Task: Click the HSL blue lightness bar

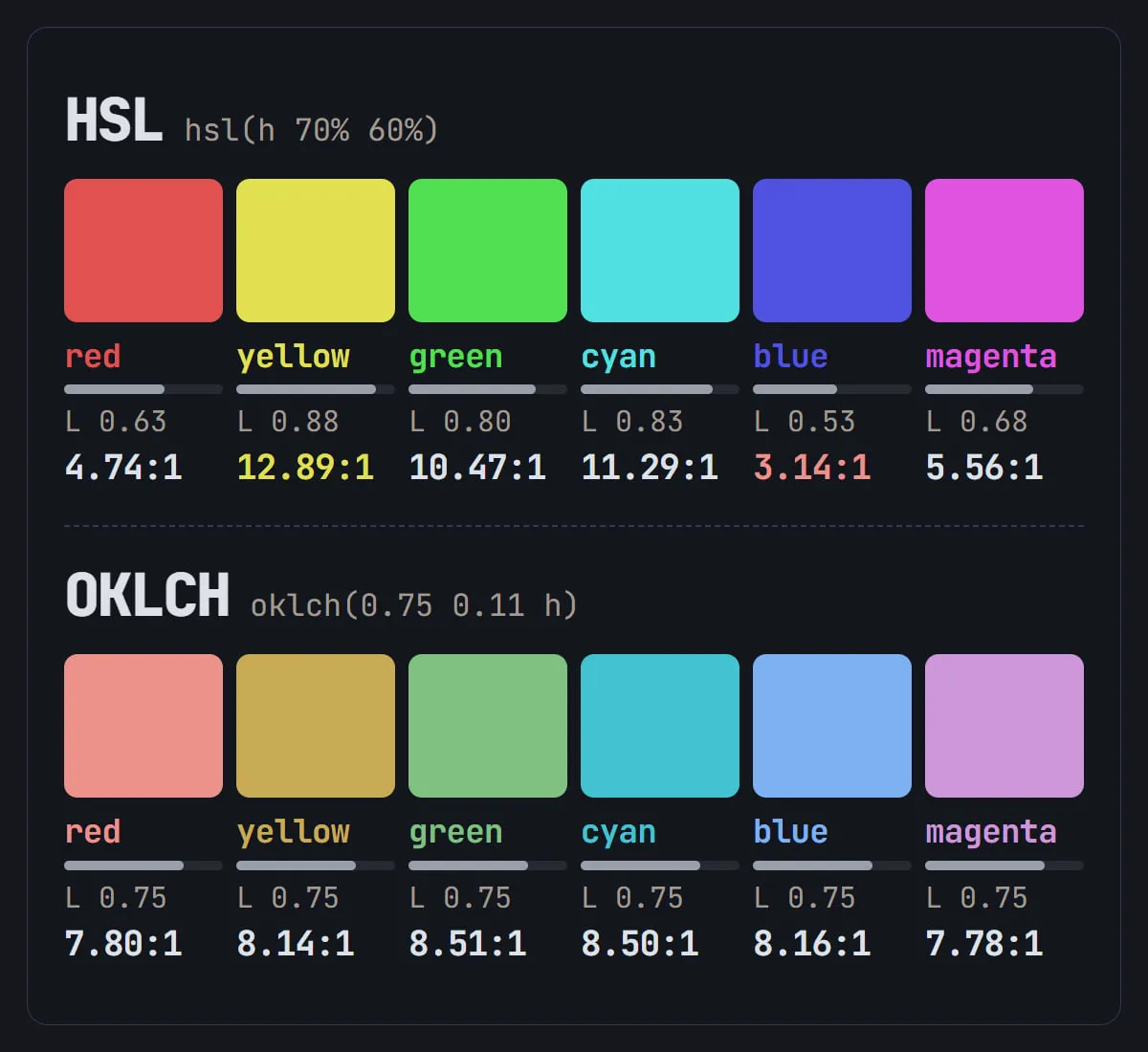Action: [x=832, y=389]
